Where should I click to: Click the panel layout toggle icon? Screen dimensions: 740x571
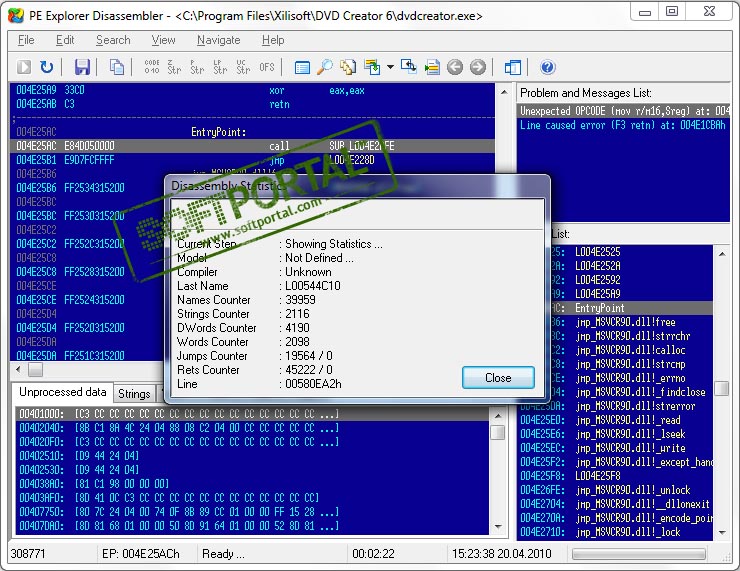[513, 67]
